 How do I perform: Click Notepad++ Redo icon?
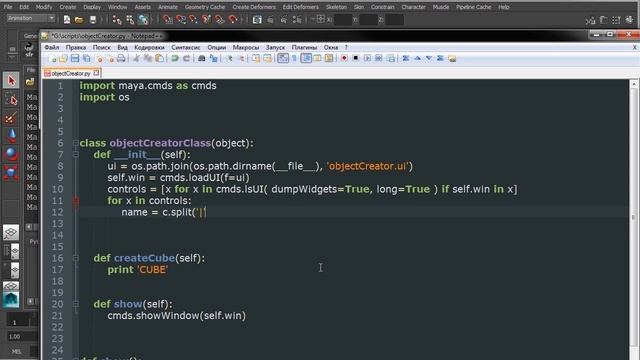click(x=187, y=59)
